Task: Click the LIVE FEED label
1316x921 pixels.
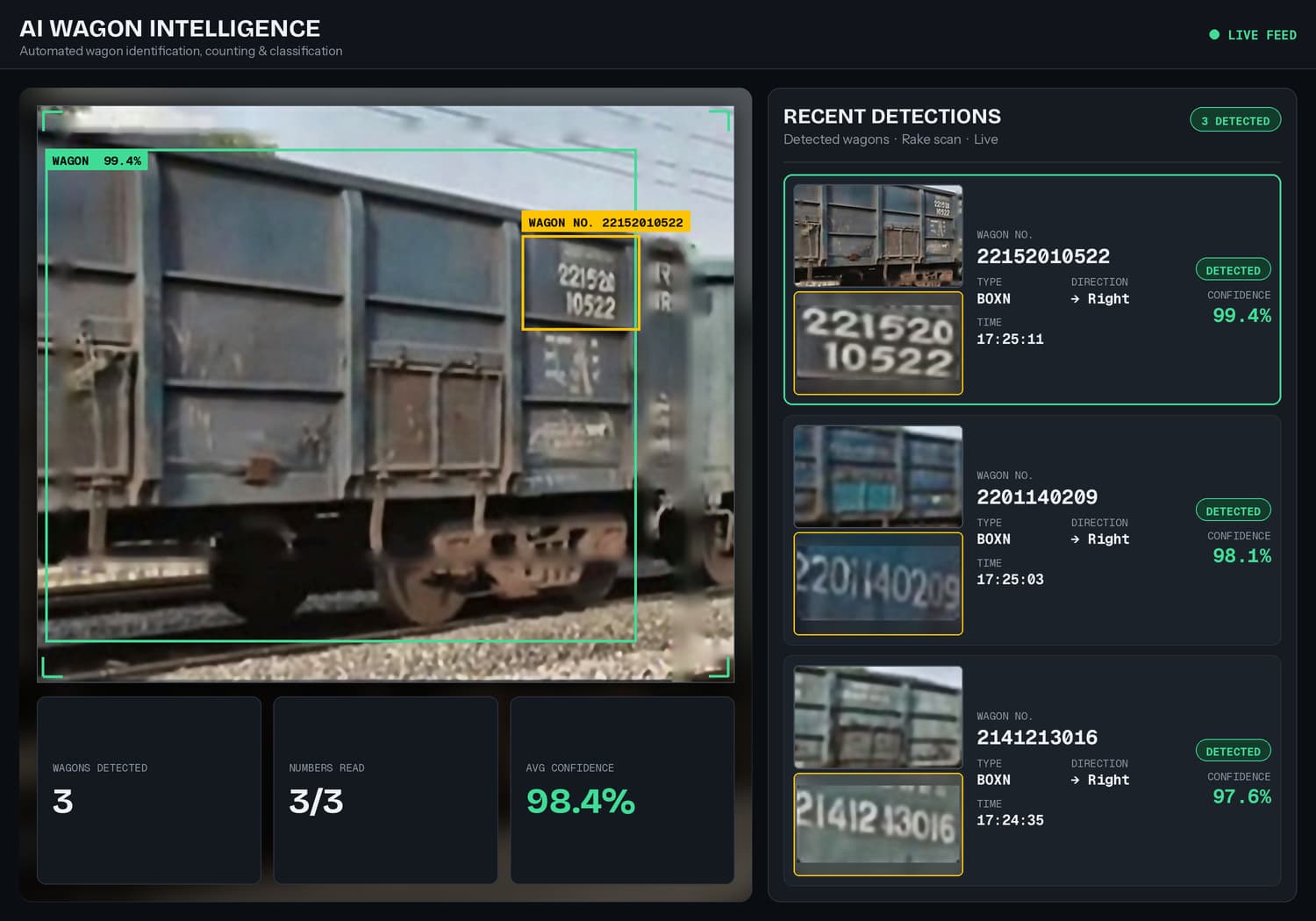Action: [1262, 35]
